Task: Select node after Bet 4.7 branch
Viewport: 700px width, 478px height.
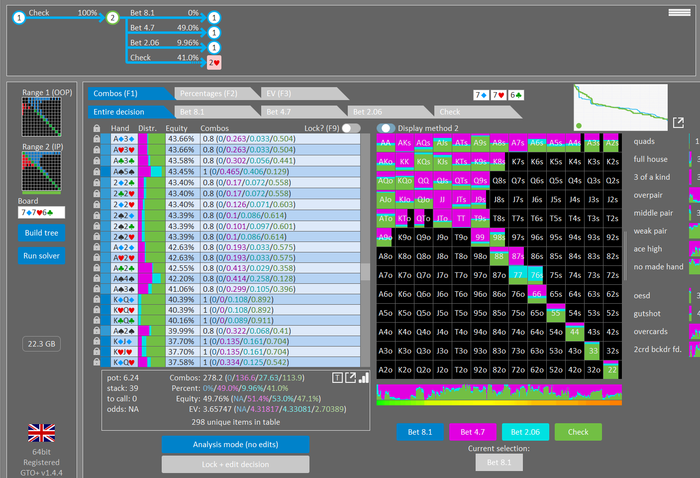Action: pyautogui.click(x=214, y=33)
